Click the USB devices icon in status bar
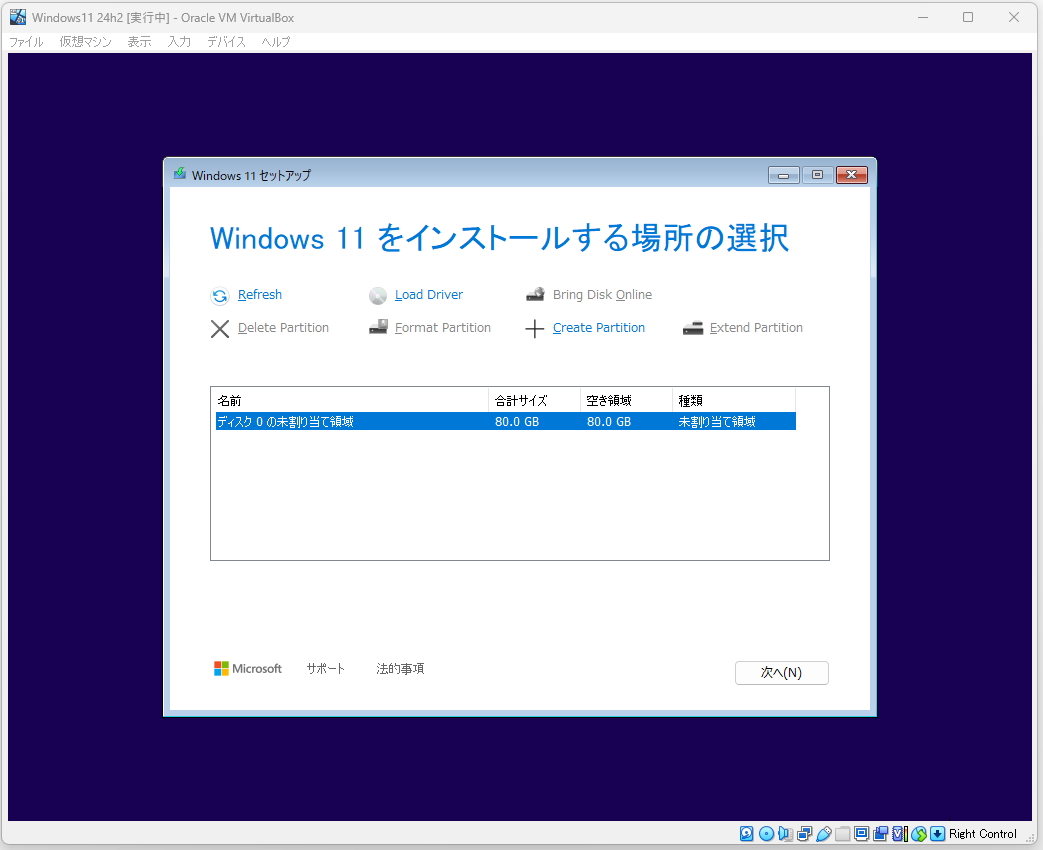The image size is (1043, 850). pyautogui.click(x=824, y=833)
